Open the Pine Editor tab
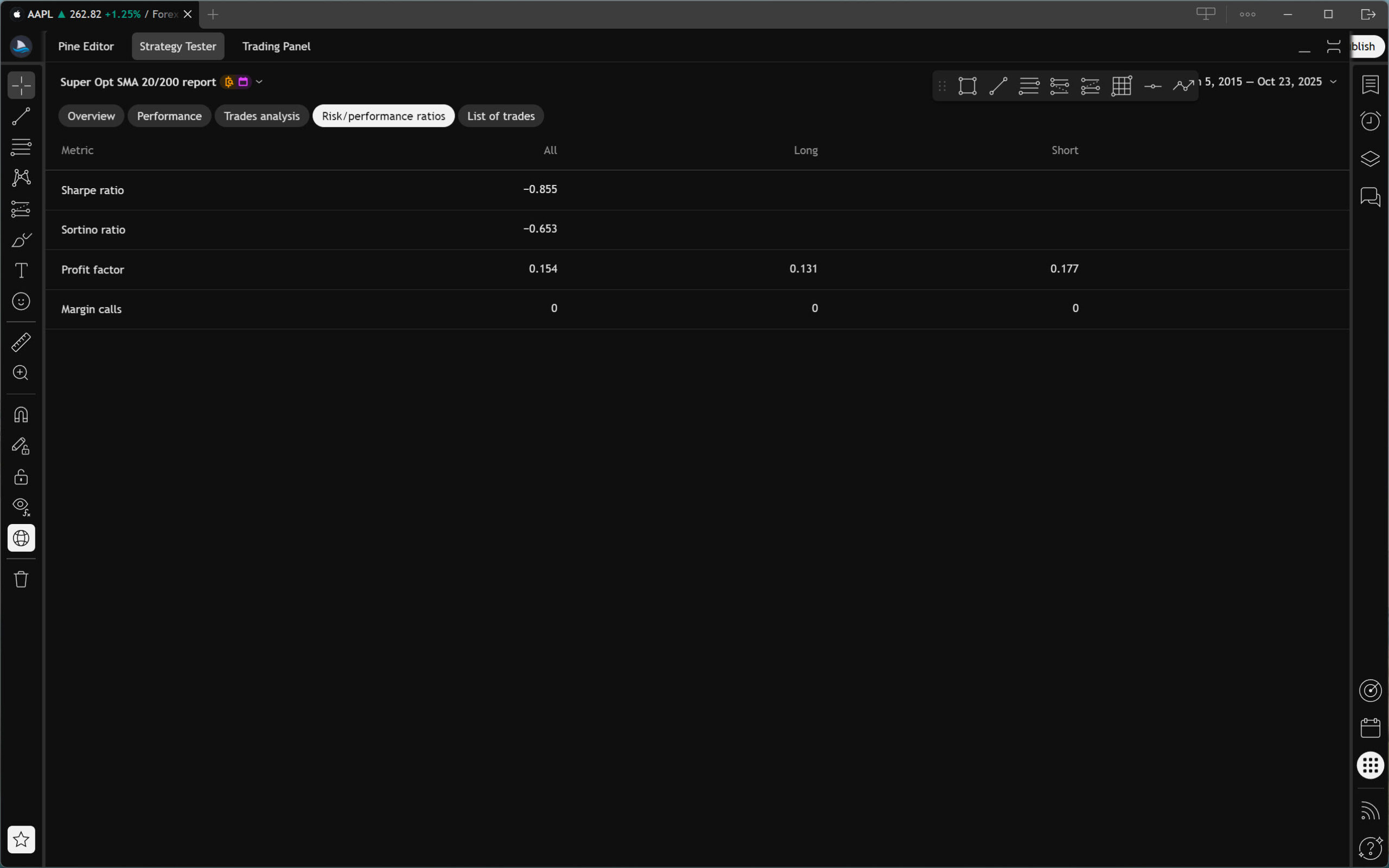1389x868 pixels. click(x=86, y=47)
